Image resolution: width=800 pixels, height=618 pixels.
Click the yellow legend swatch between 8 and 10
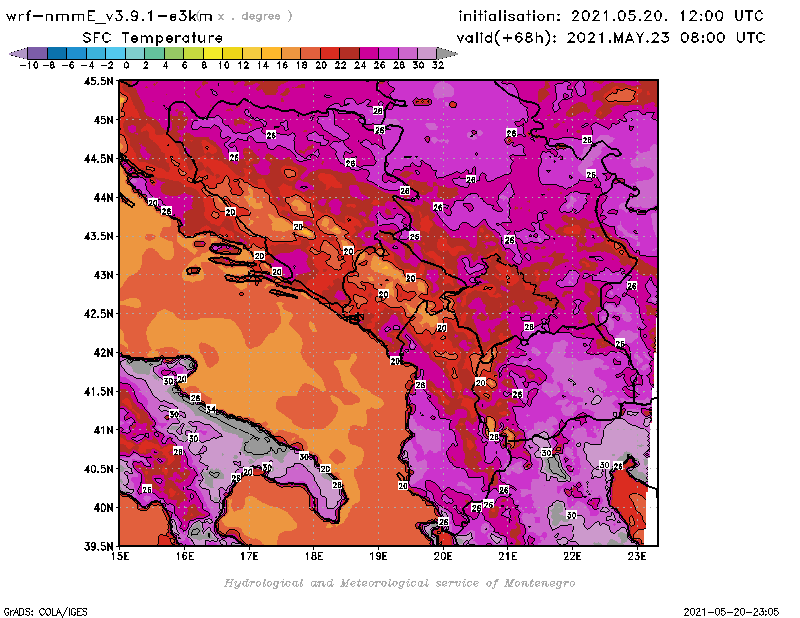tap(213, 54)
